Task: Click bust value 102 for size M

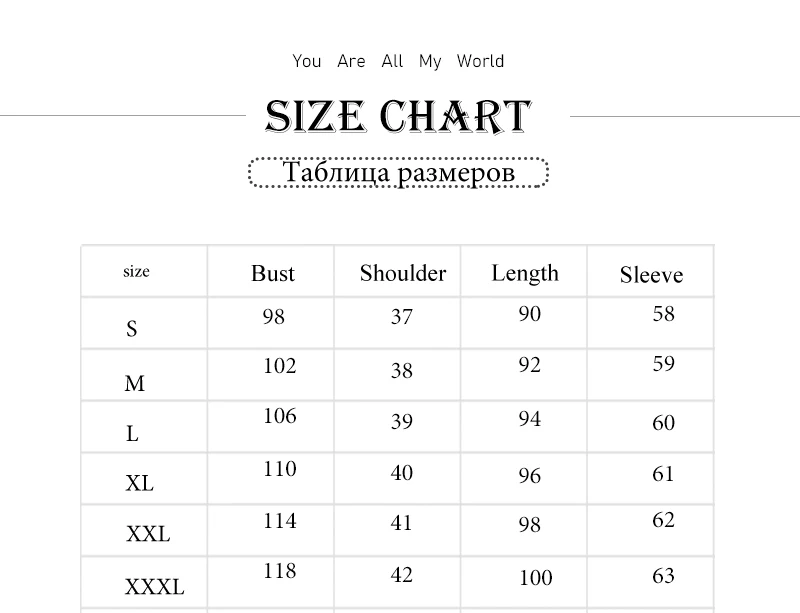Action: (x=280, y=366)
